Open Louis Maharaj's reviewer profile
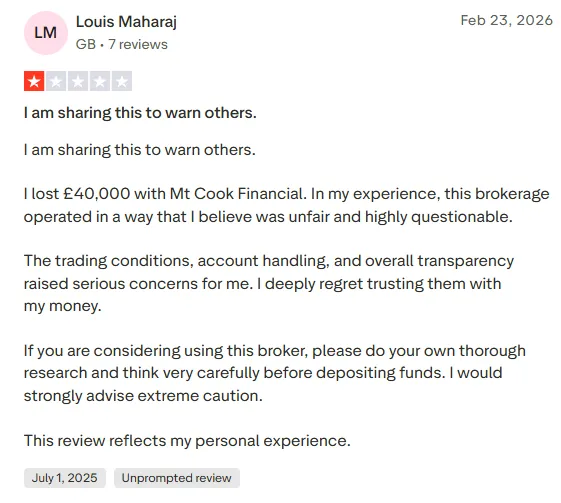561x503 pixels. [x=126, y=22]
